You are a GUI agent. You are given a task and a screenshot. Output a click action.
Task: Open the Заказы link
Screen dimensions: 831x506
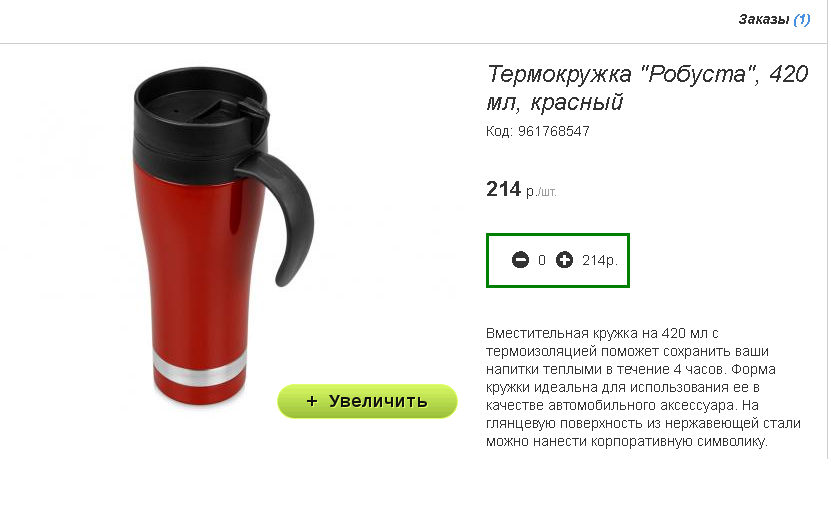coord(764,20)
